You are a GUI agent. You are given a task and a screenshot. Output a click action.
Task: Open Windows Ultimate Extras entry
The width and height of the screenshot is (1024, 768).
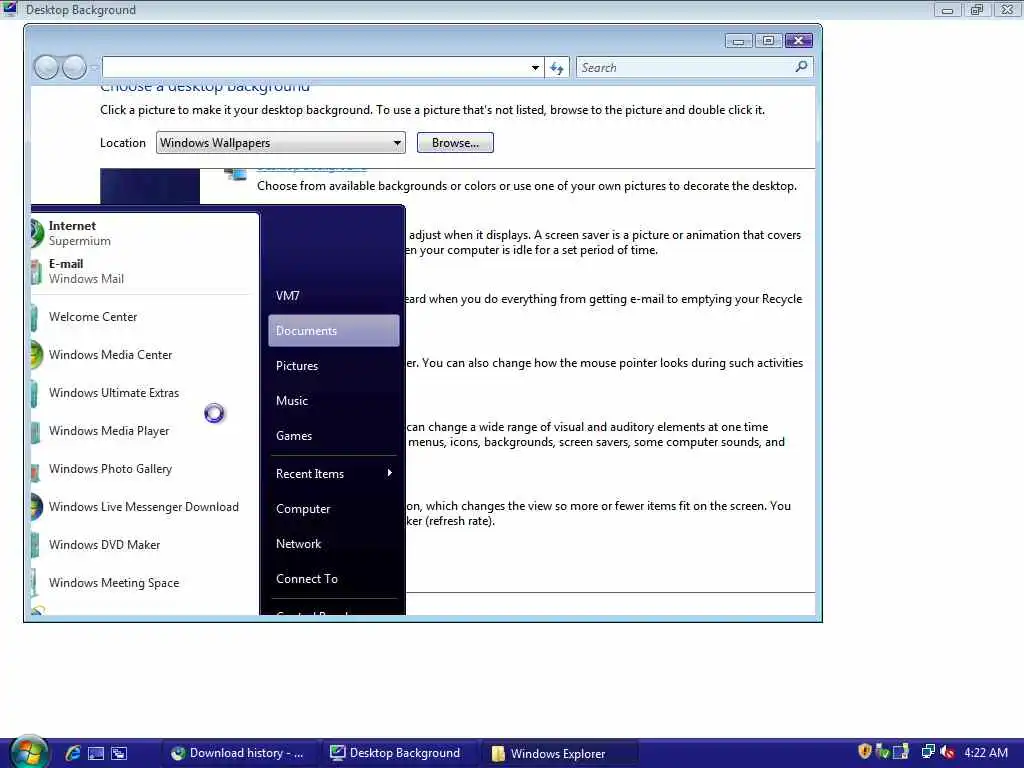140,392
